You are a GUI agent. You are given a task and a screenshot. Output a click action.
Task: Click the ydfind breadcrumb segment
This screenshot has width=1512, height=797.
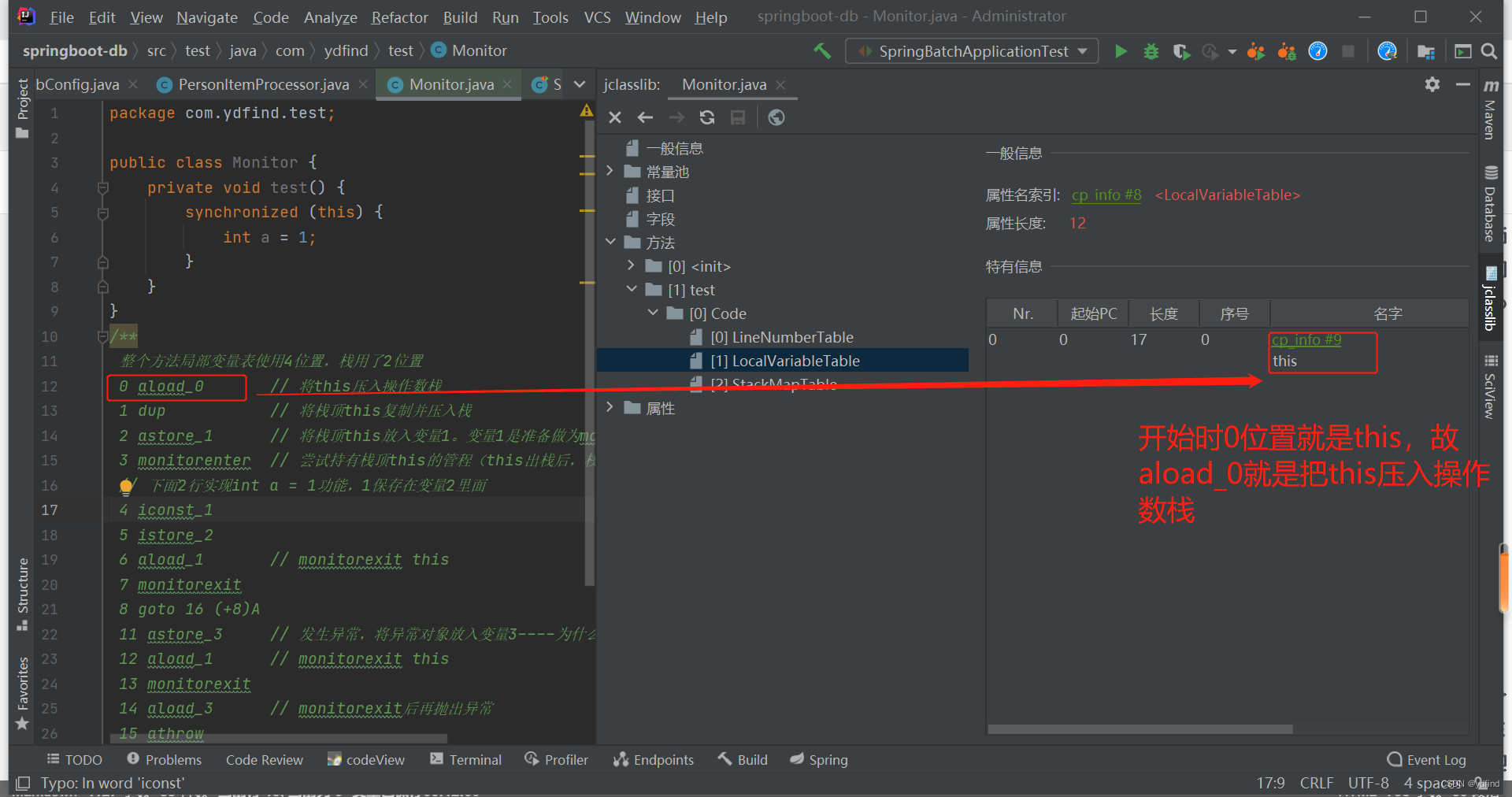pos(346,50)
